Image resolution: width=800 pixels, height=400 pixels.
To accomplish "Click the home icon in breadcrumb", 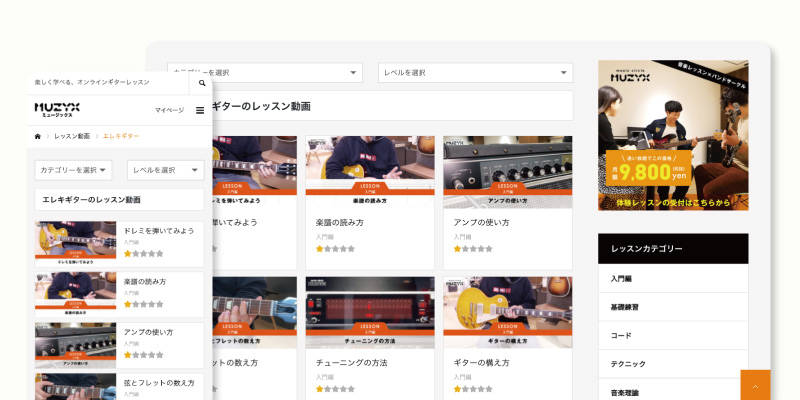I will [38, 136].
